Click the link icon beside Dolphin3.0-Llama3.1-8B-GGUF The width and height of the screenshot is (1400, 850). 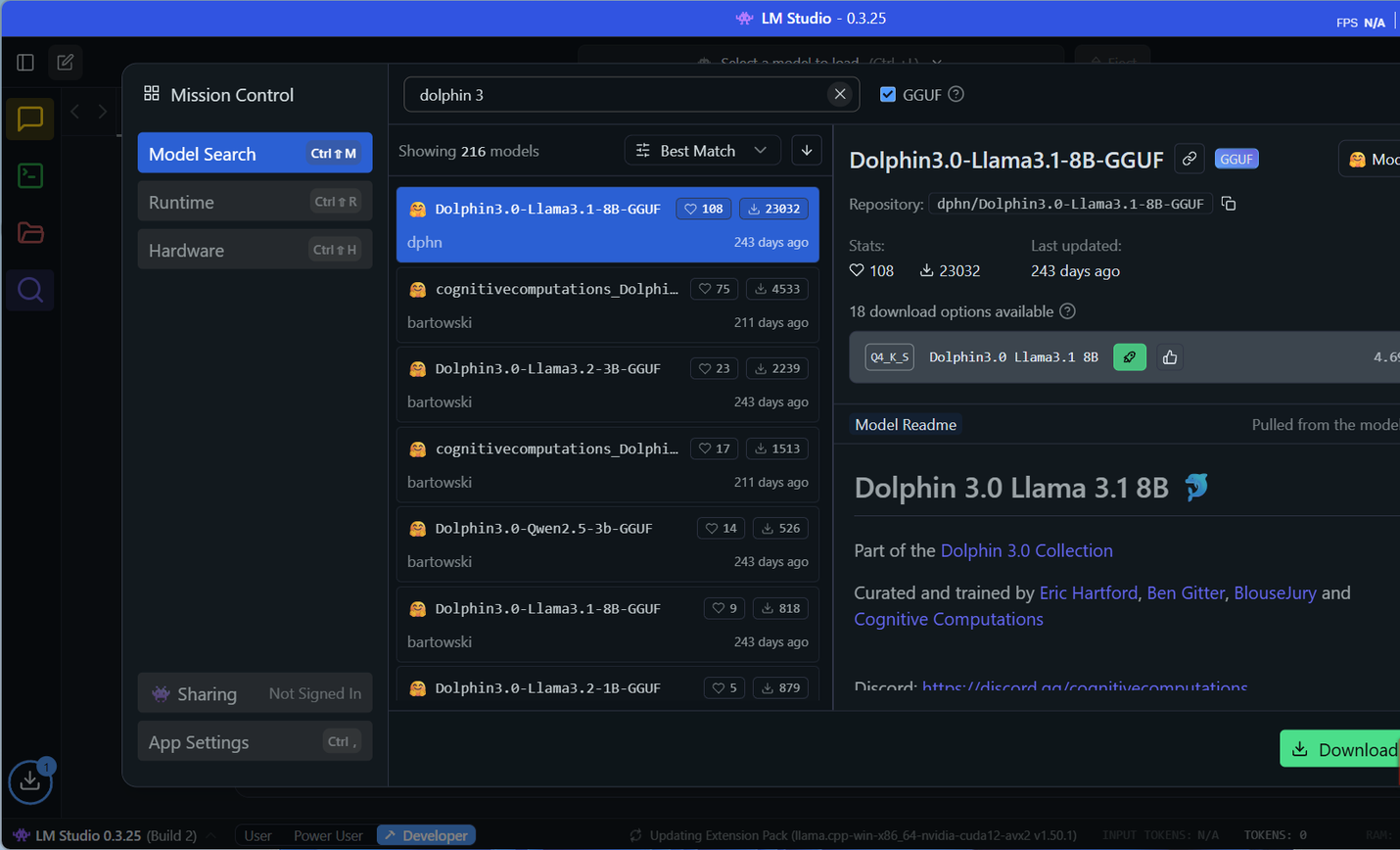tap(1189, 158)
